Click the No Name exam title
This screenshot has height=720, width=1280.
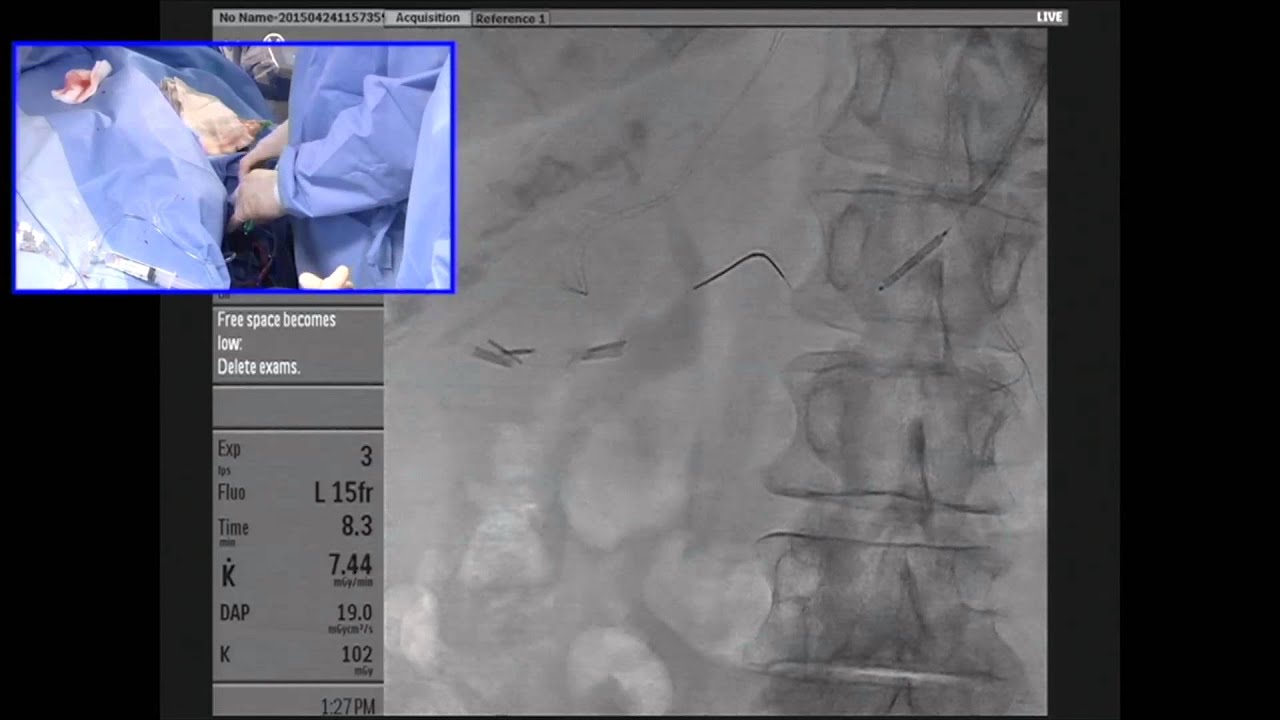300,18
